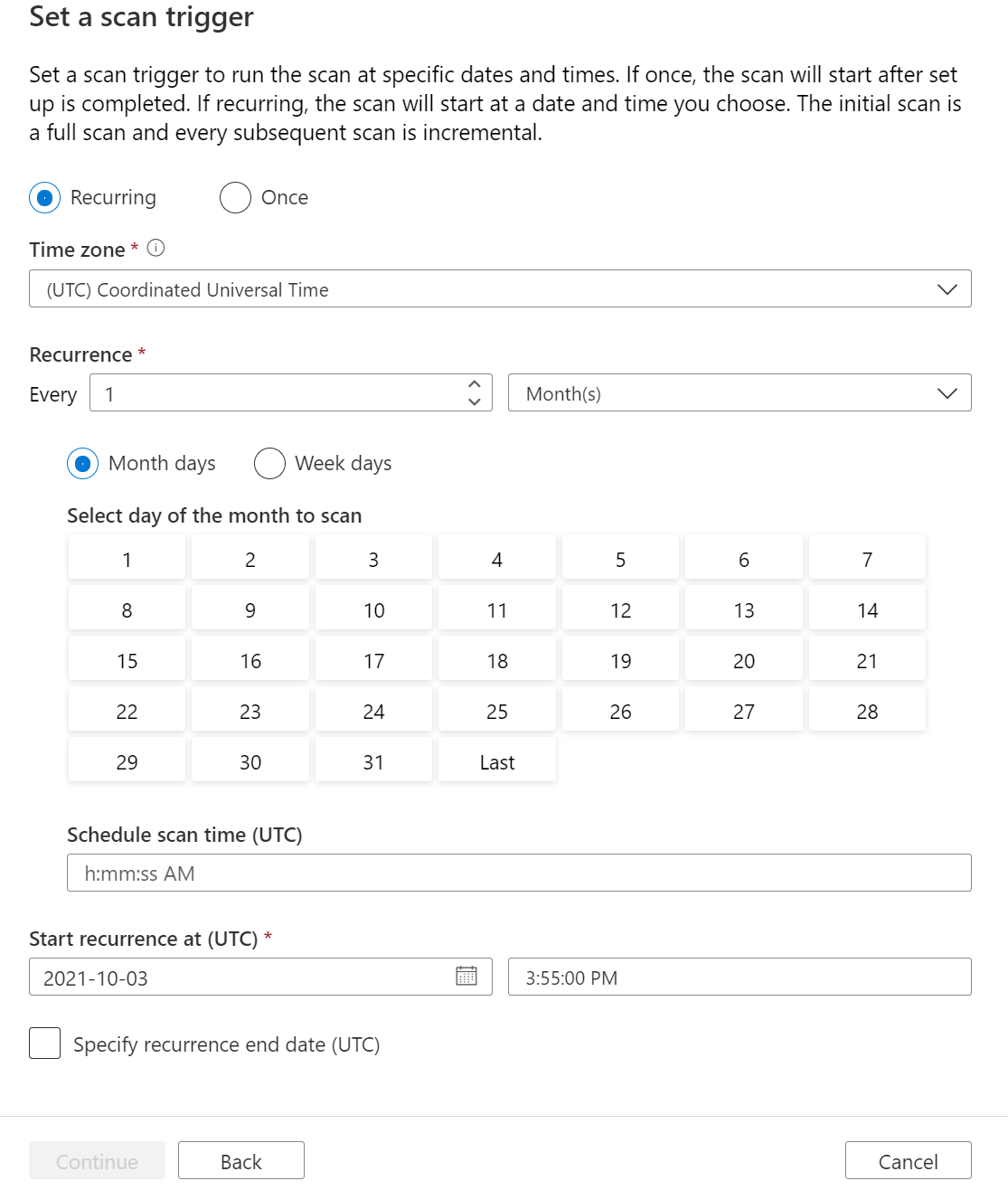Select the Recurring radio option
This screenshot has width=1008, height=1190.
tap(45, 197)
